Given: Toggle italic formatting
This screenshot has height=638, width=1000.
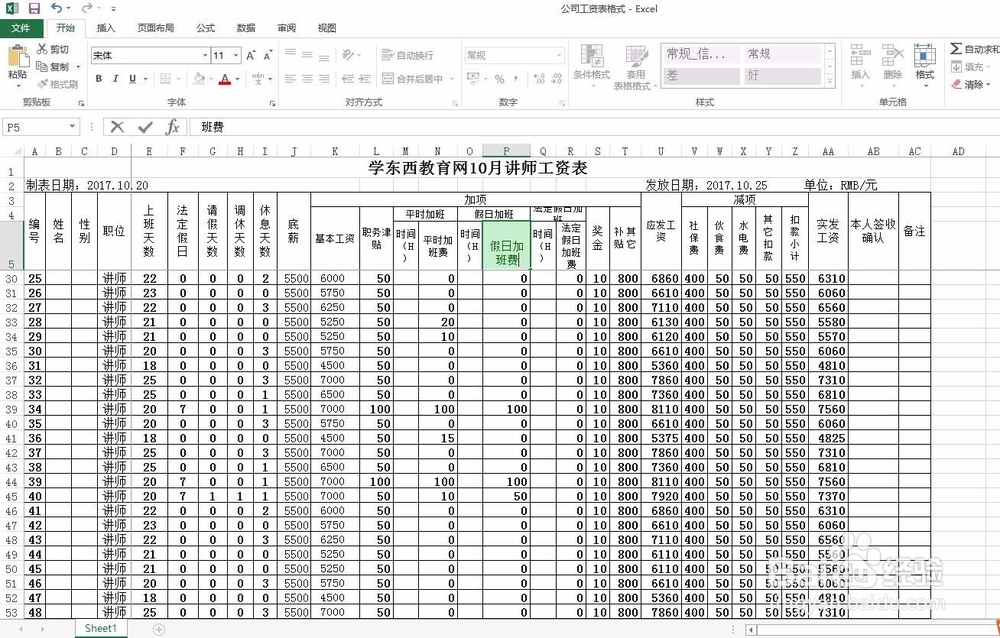Looking at the screenshot, I should click(115, 77).
